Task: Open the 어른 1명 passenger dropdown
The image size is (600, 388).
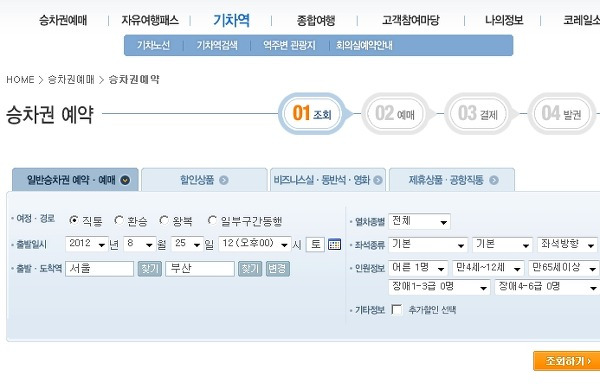Action: (418, 268)
